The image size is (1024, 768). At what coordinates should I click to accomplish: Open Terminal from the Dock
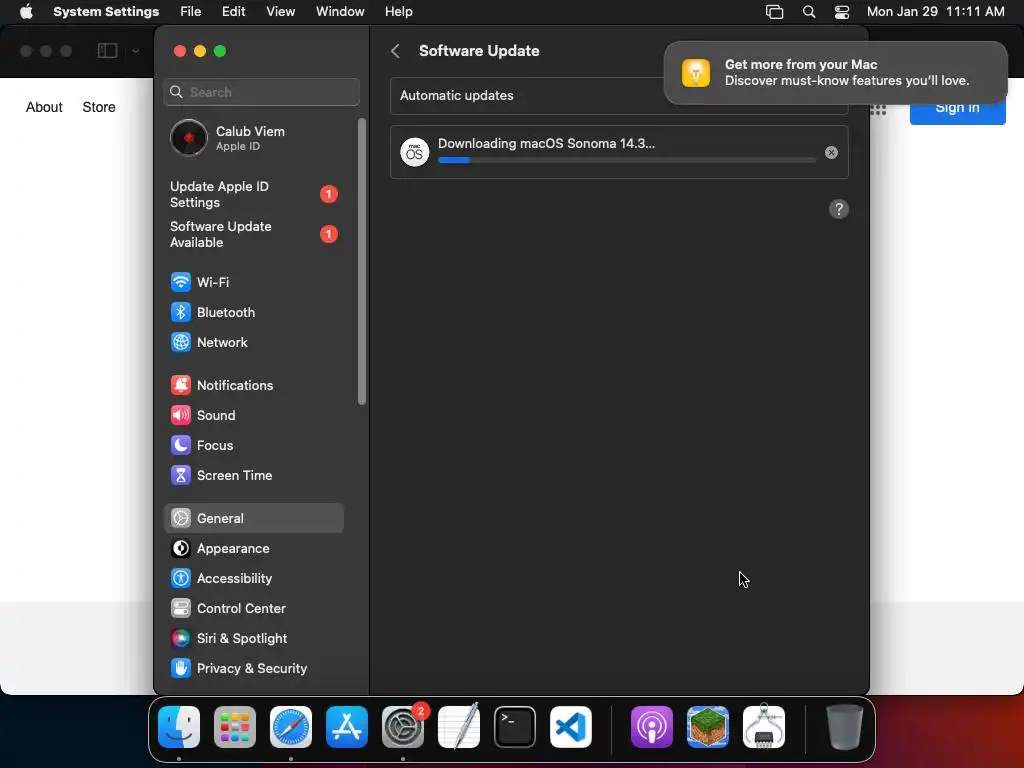(x=515, y=727)
